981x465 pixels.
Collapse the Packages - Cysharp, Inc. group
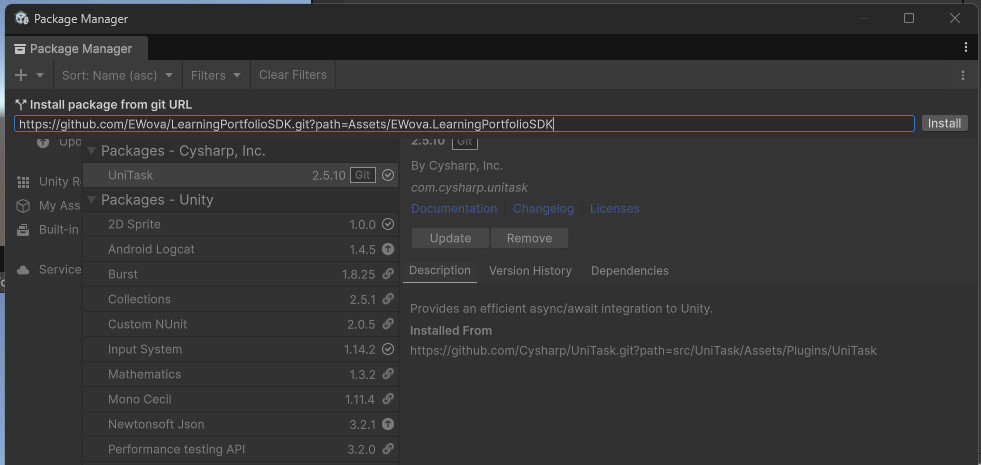click(x=91, y=151)
